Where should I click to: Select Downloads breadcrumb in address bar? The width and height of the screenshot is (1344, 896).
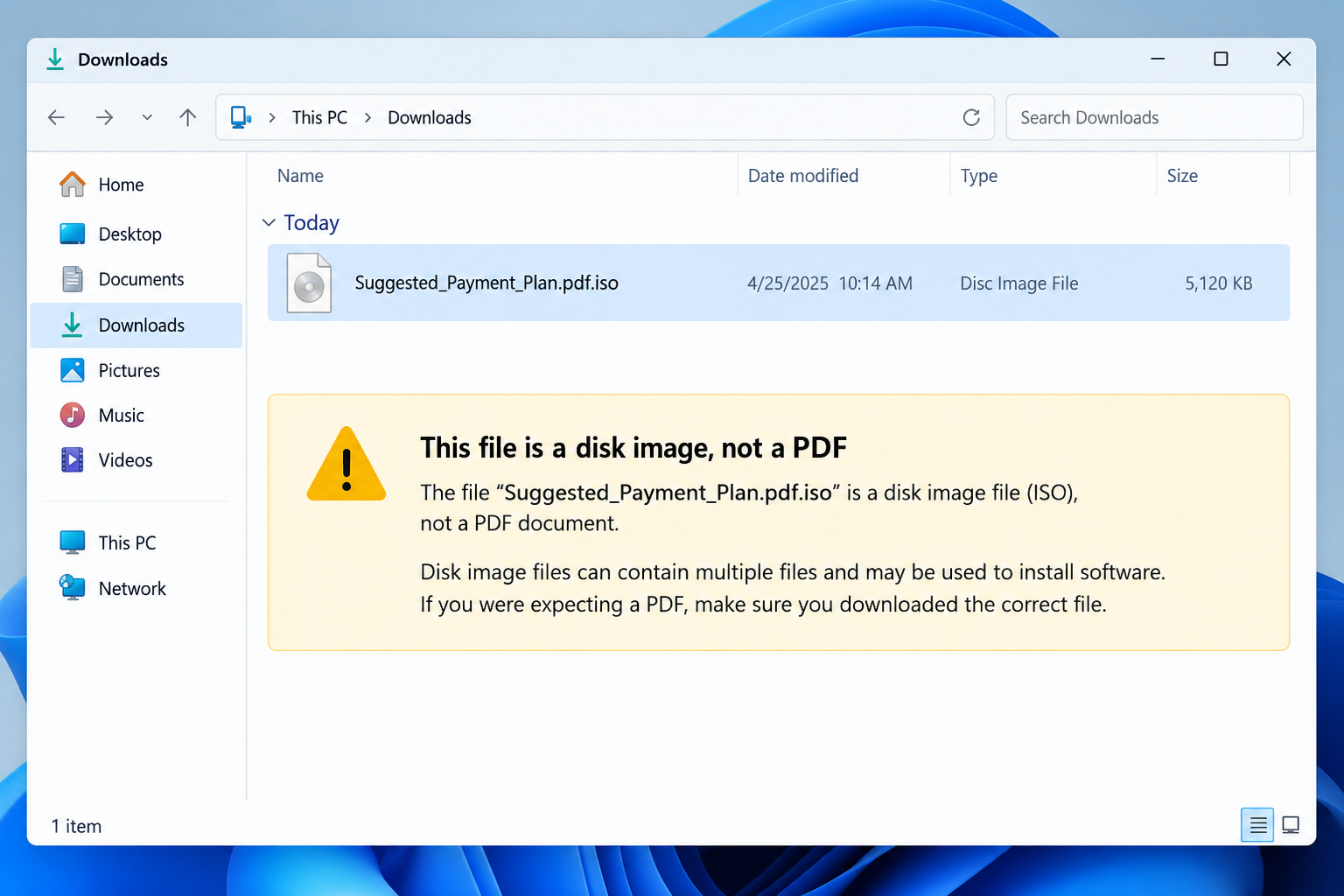(430, 117)
